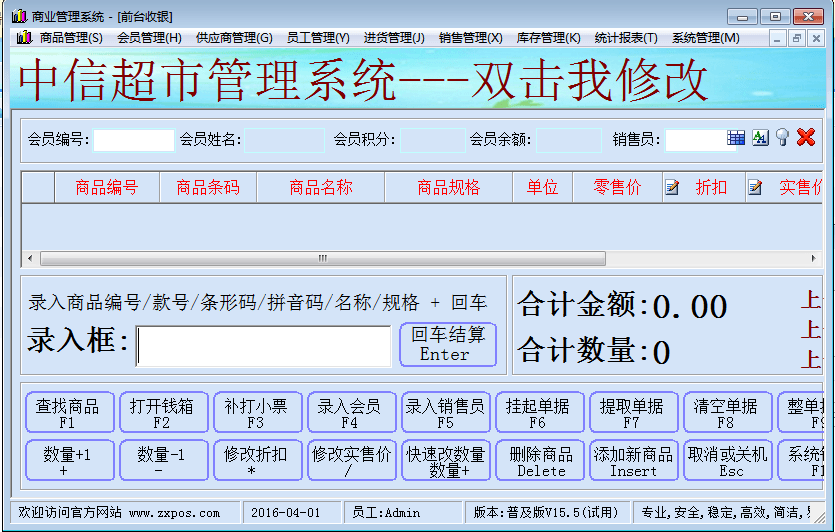Viewport: 835px width, 532px height.
Task: Click the 打开钱箱 F2 button
Action: click(163, 413)
